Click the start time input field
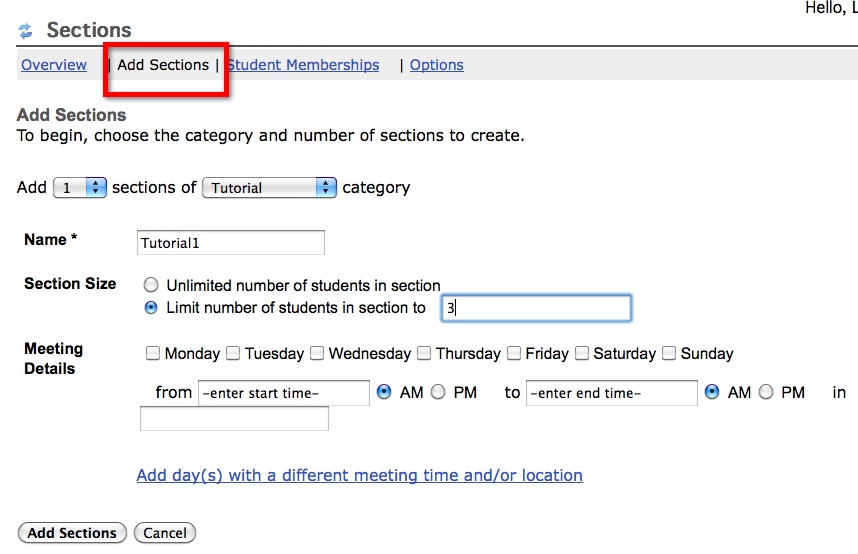 (283, 393)
